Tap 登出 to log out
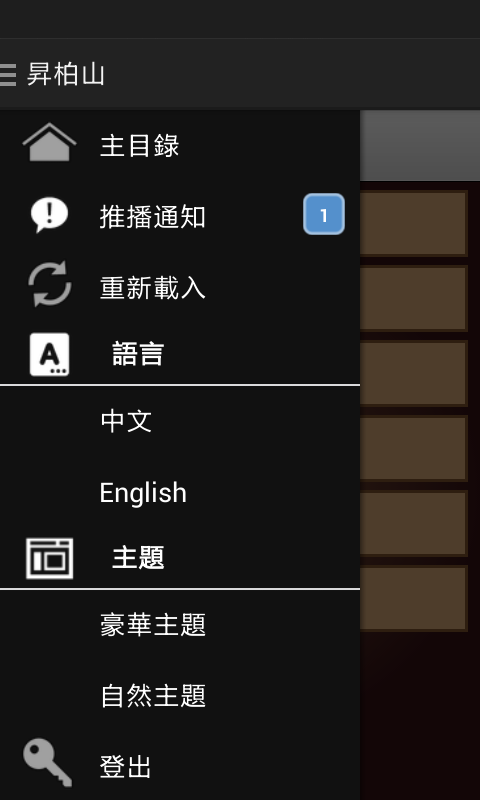This screenshot has width=480, height=800. 180,766
